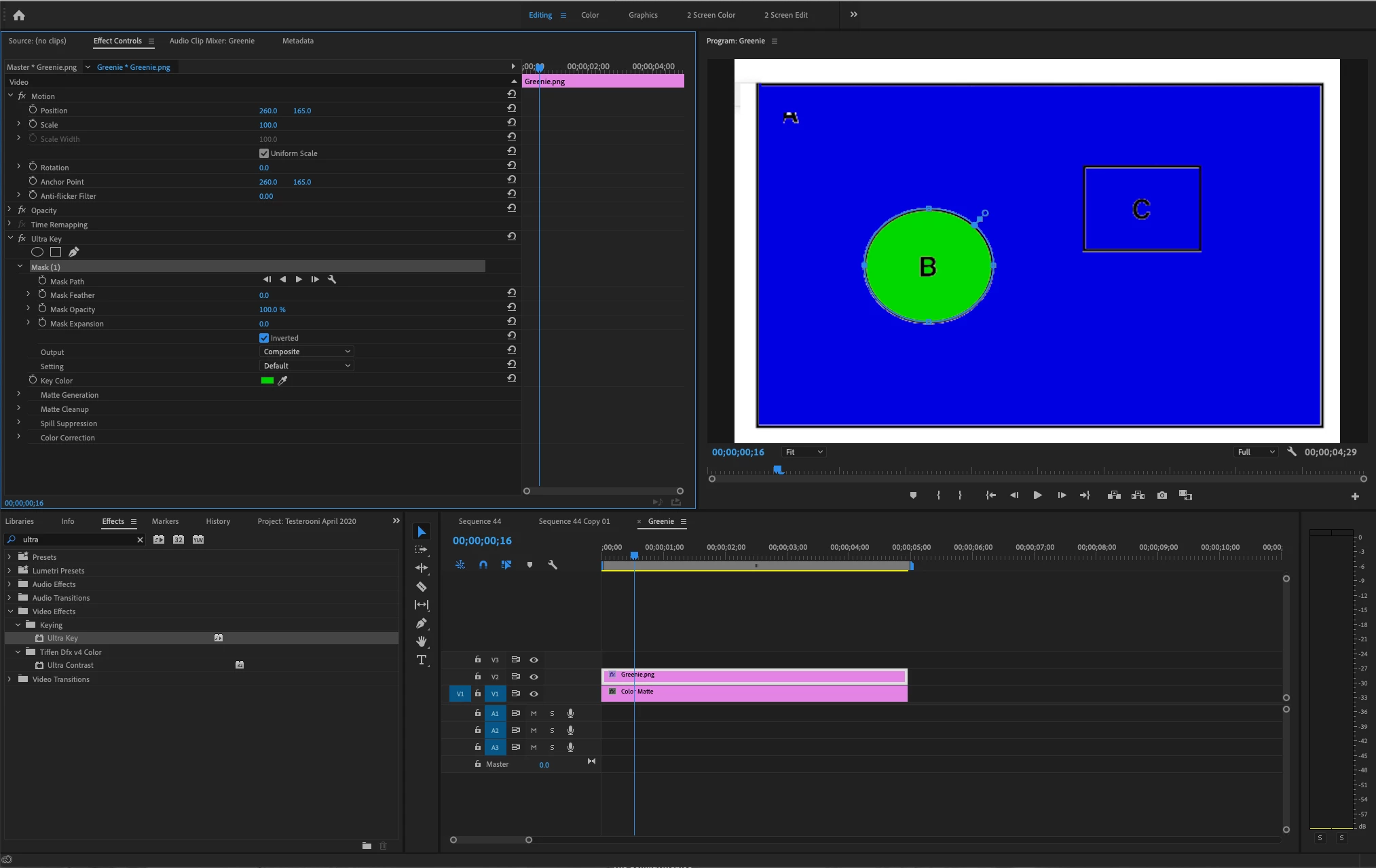The image size is (1376, 868).
Task: Select the Razor tool in timeline toolbox
Action: 422,586
